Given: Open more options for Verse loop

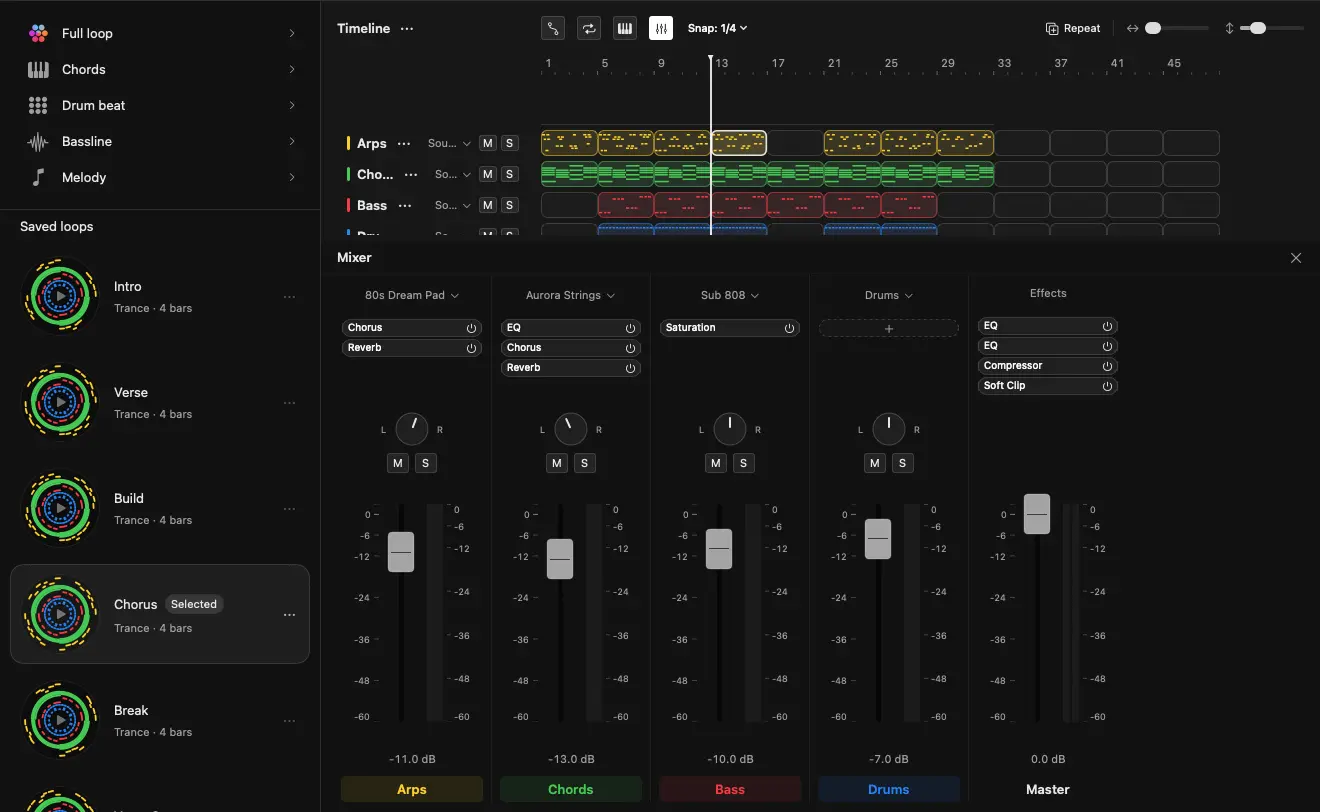Looking at the screenshot, I should pos(289,403).
